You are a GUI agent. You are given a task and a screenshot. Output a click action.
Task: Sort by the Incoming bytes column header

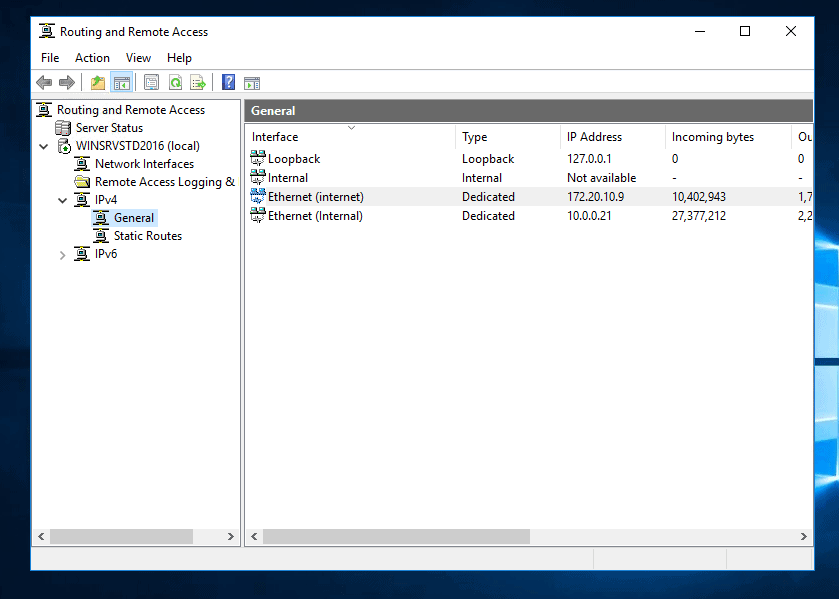pos(728,137)
